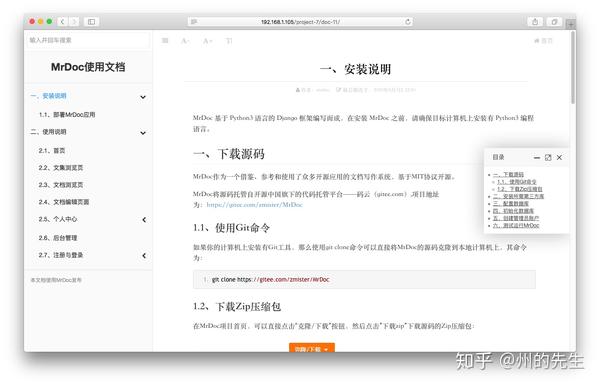Decrease font size with A- icon
The width and height of the screenshot is (600, 386).
185,41
